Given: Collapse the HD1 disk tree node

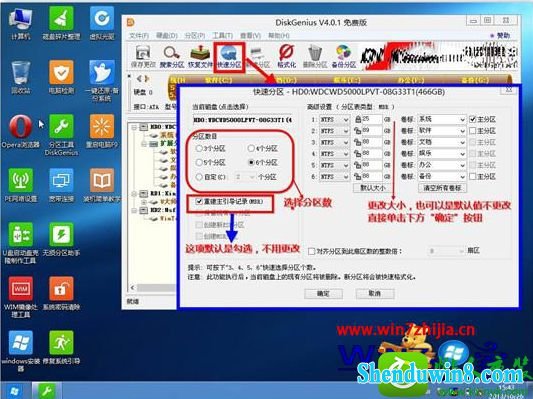Looking at the screenshot, I should point(135,194).
